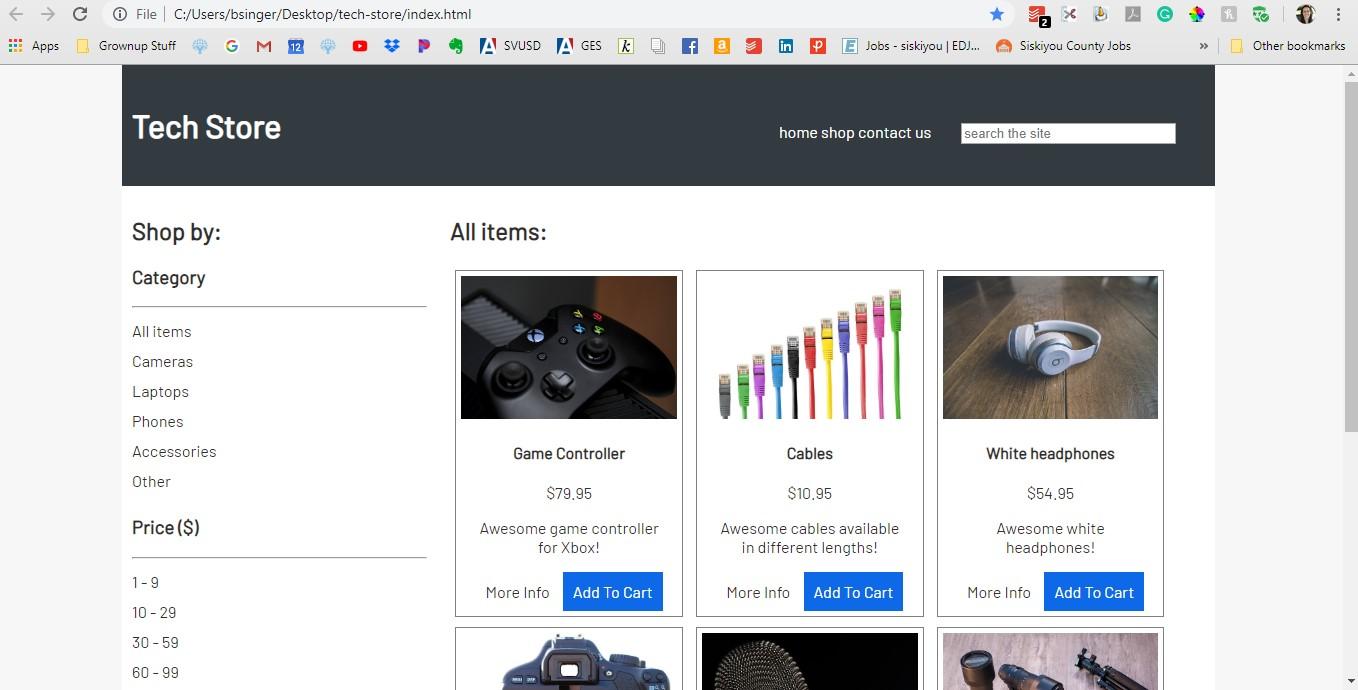
Task: Click the Tech Store site title
Action: click(x=206, y=127)
